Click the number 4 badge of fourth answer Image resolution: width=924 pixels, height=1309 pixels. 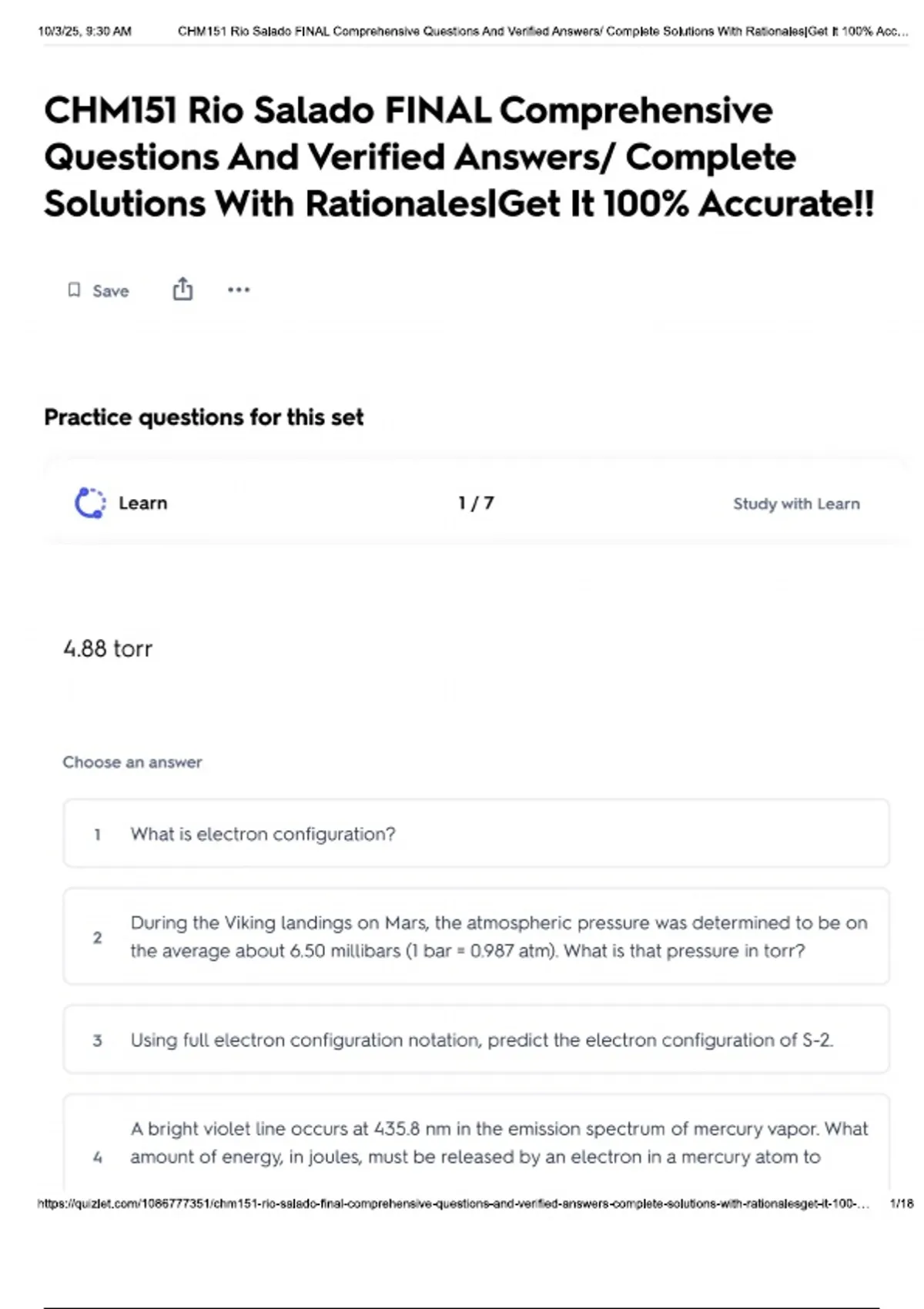pyautogui.click(x=97, y=1157)
